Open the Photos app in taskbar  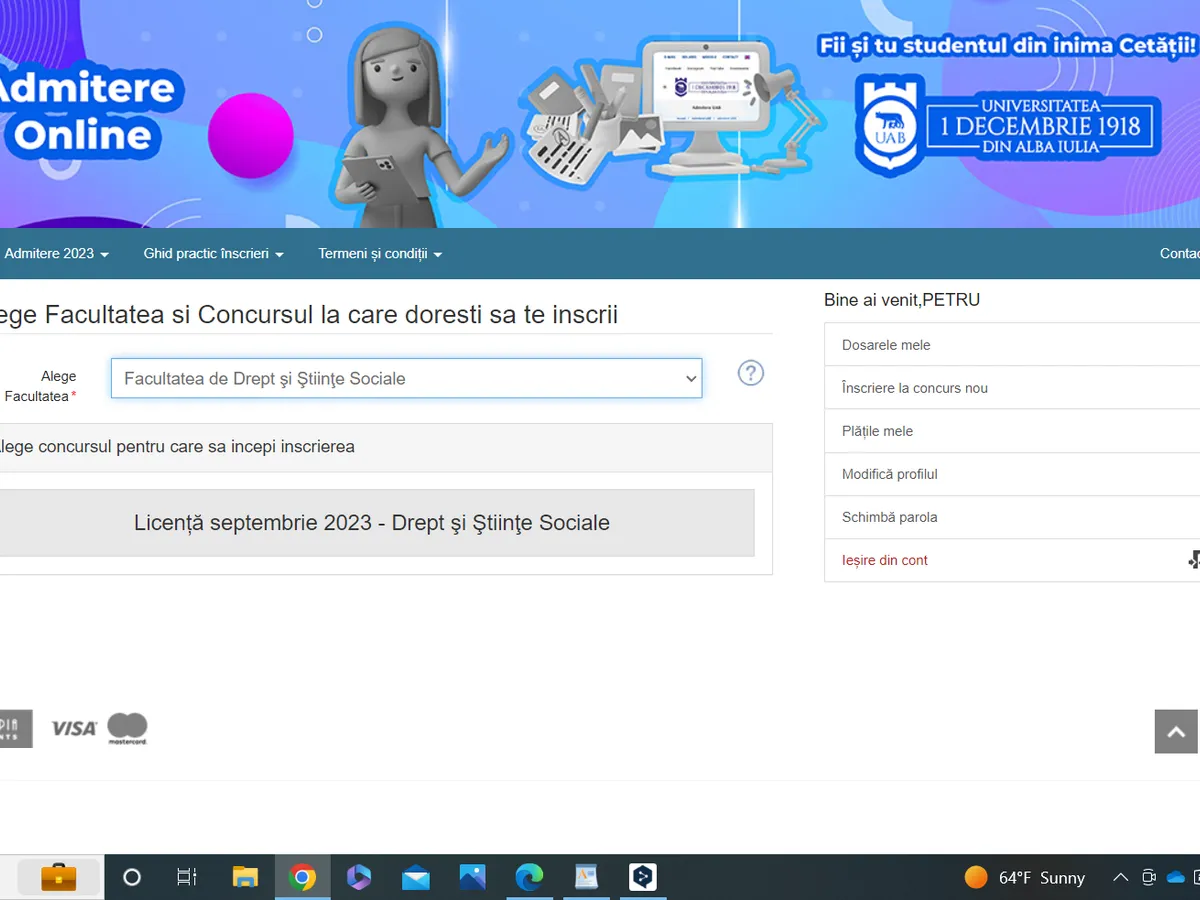(472, 877)
